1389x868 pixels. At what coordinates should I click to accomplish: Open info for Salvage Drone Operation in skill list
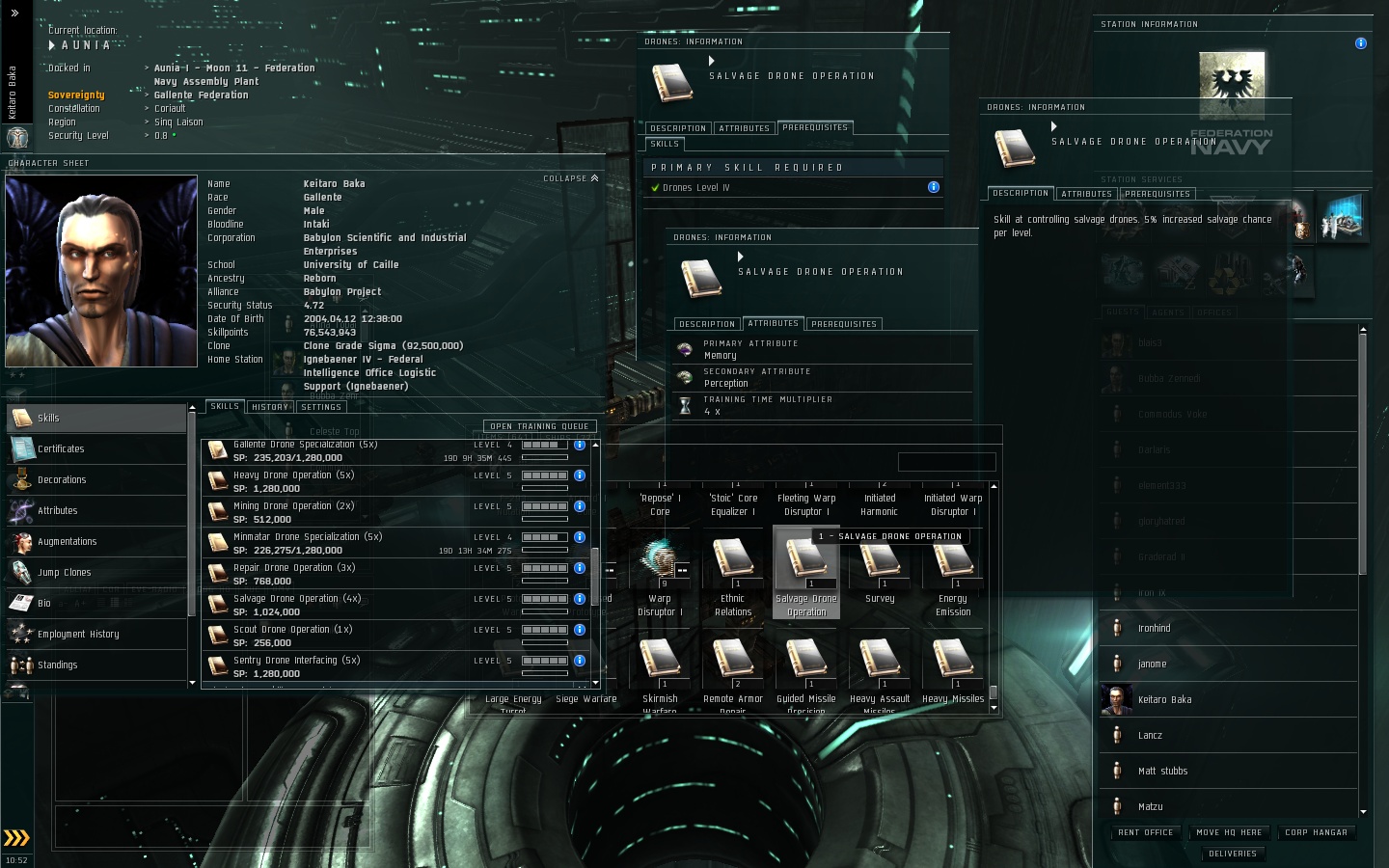[x=580, y=599]
